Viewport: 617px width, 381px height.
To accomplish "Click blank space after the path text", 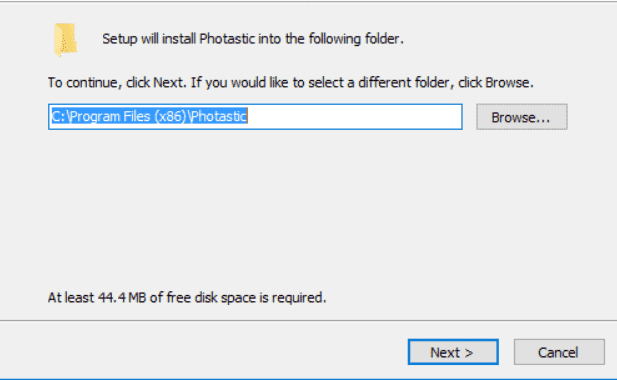I will [x=354, y=117].
